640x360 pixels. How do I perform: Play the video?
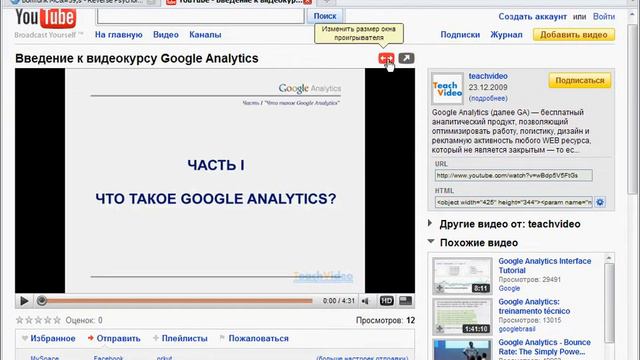24,301
